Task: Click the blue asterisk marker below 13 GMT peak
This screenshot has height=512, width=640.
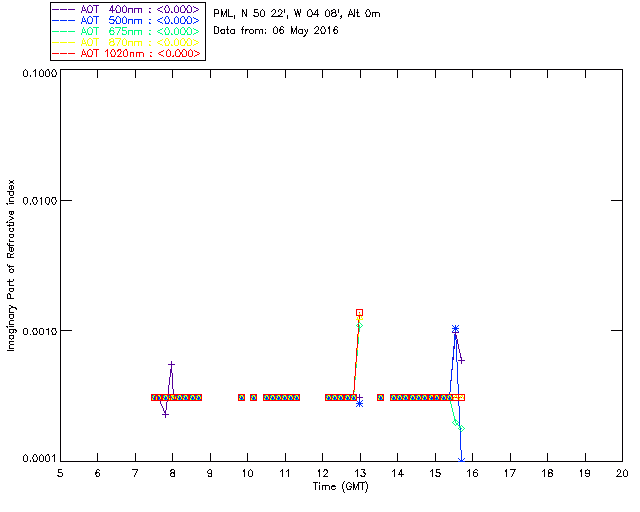Action: pyautogui.click(x=360, y=403)
